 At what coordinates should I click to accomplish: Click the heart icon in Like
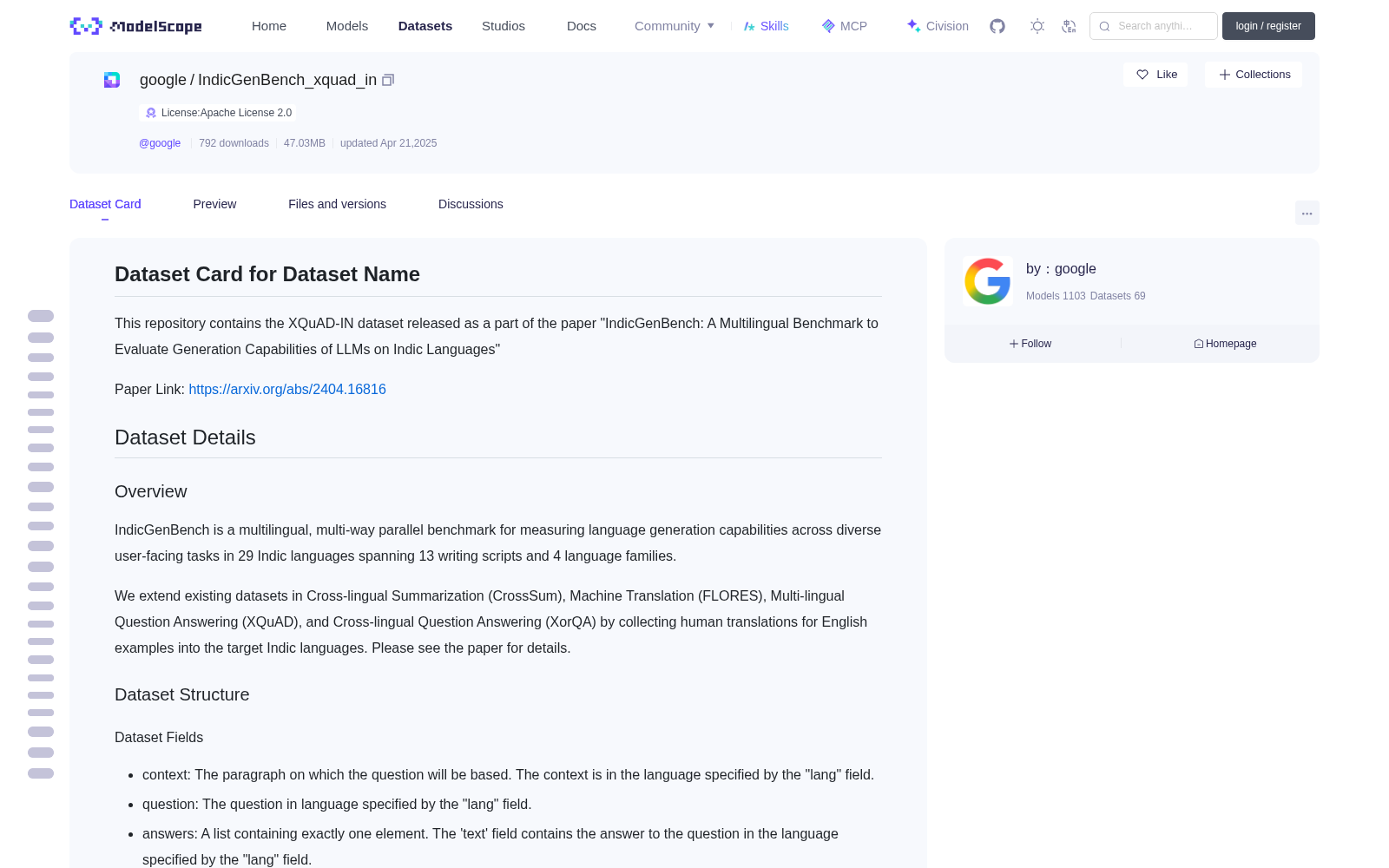pyautogui.click(x=1142, y=75)
